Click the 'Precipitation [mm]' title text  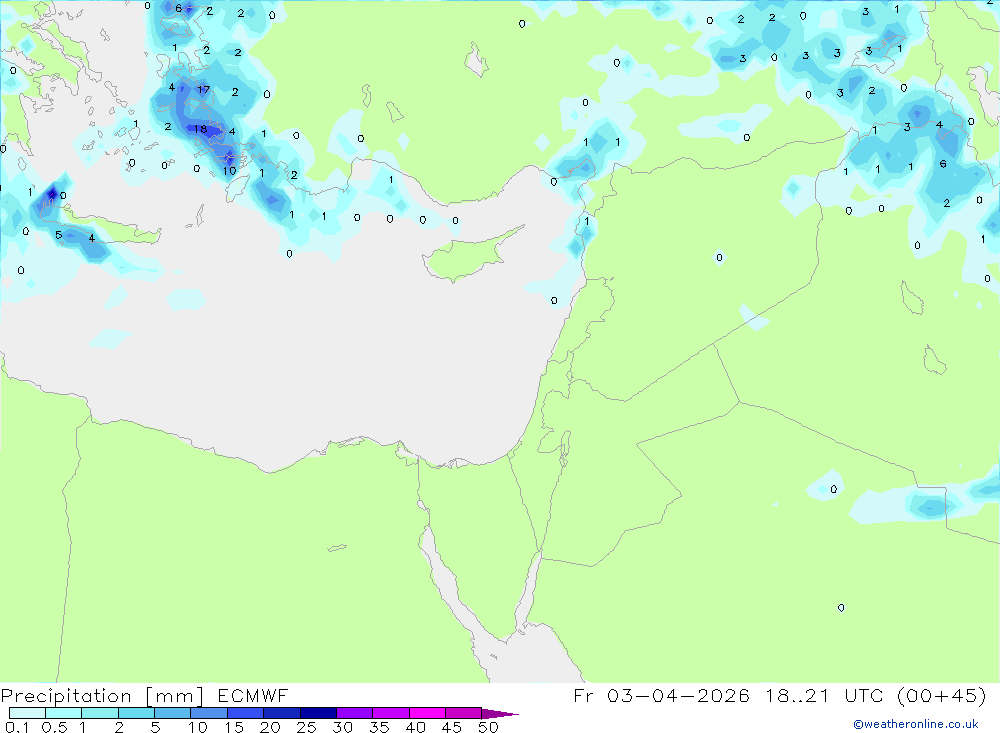[x=102, y=696]
